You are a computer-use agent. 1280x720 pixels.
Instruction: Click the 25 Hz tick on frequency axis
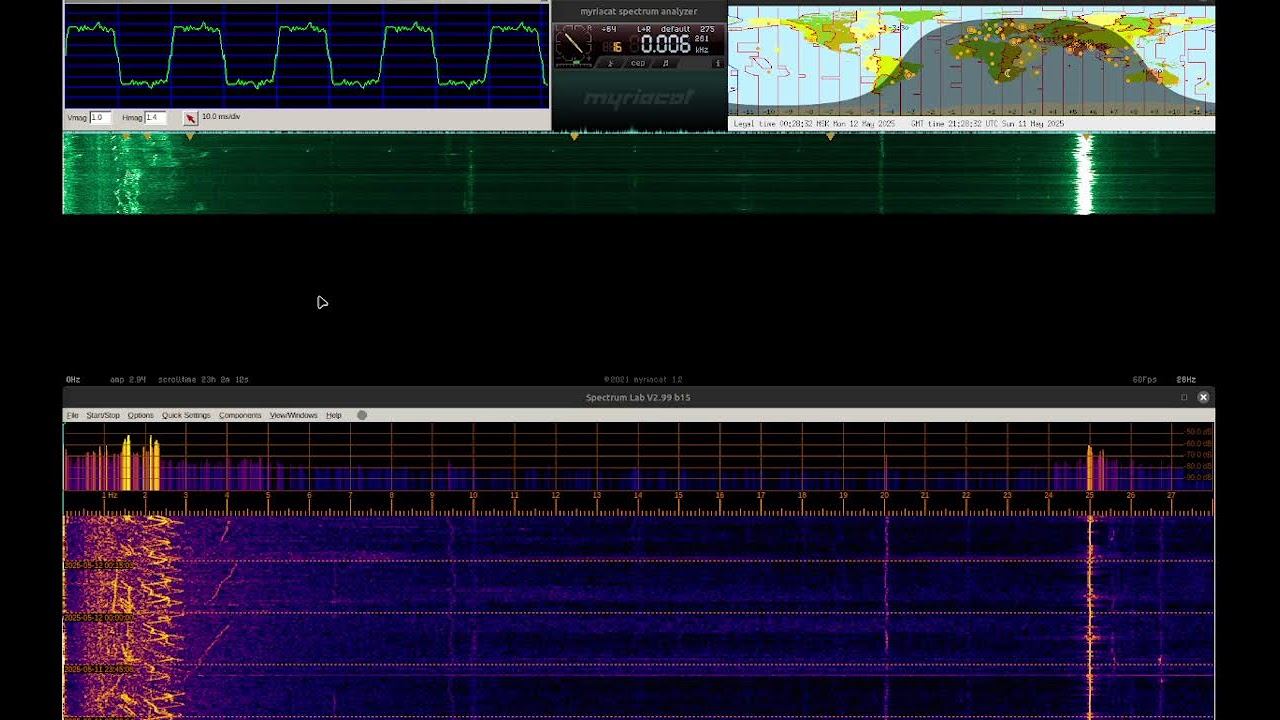(x=1090, y=495)
